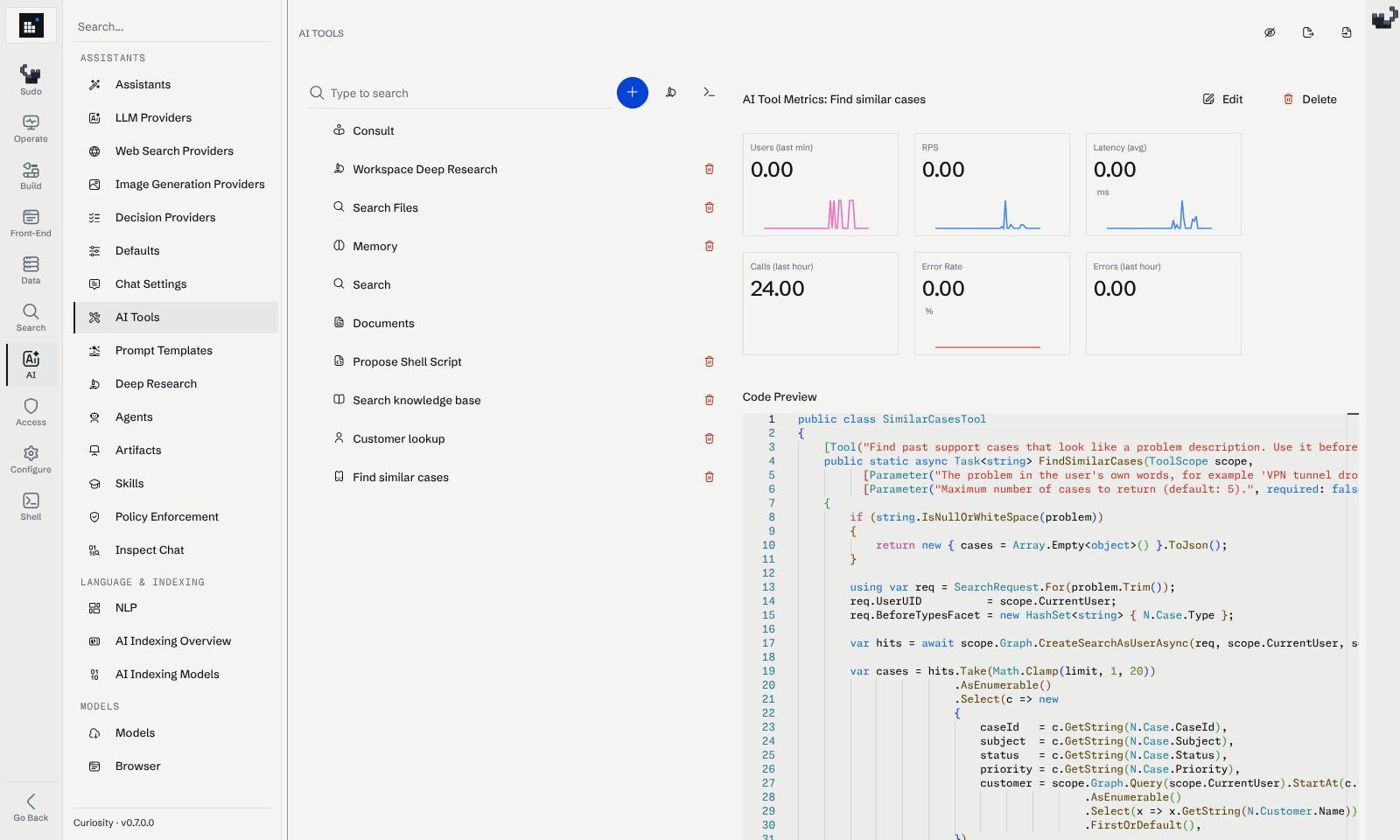1400x840 pixels.
Task: Open Sudo in the left rail
Action: (31, 80)
